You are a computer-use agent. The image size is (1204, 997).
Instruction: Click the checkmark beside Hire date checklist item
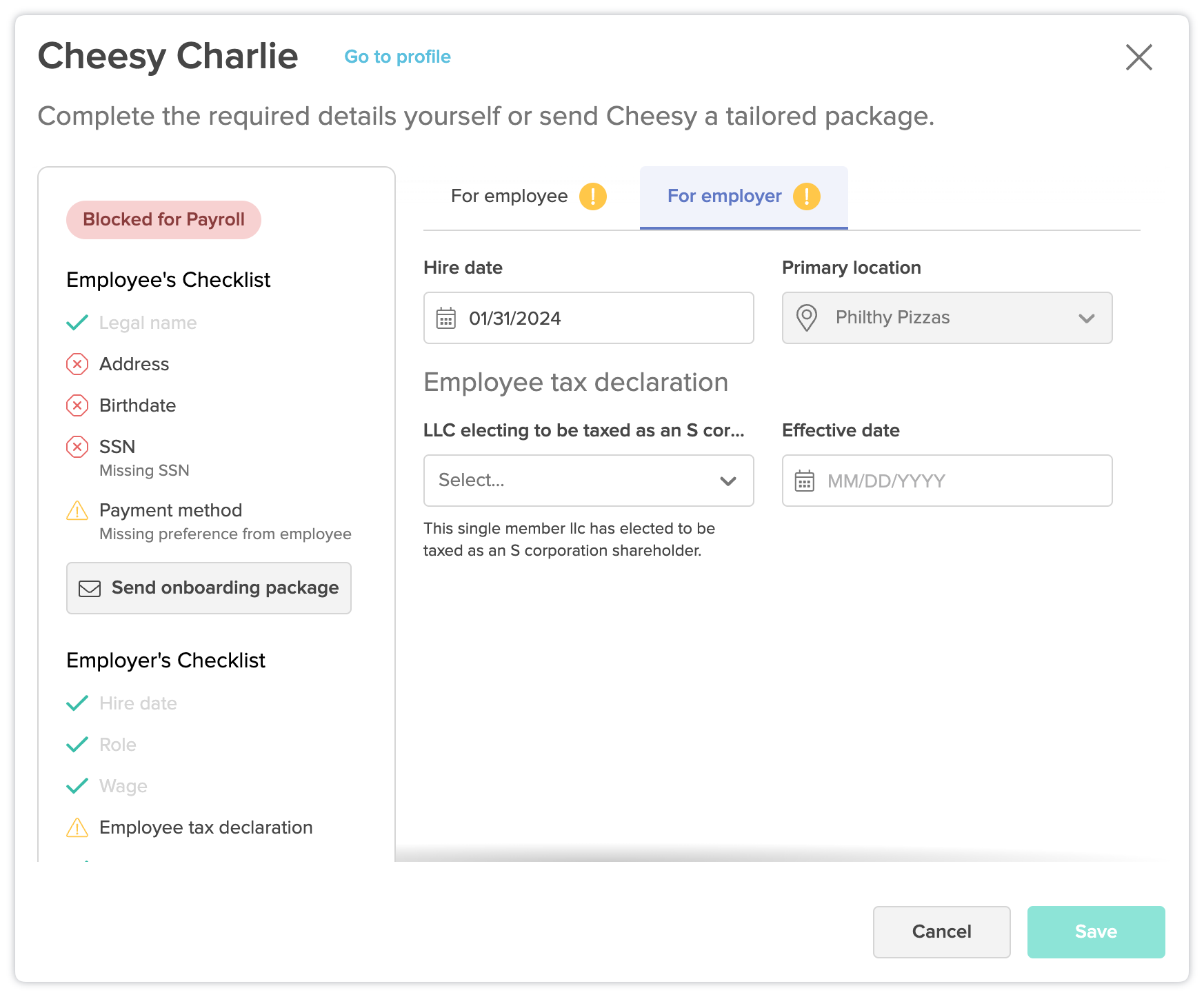click(x=77, y=703)
